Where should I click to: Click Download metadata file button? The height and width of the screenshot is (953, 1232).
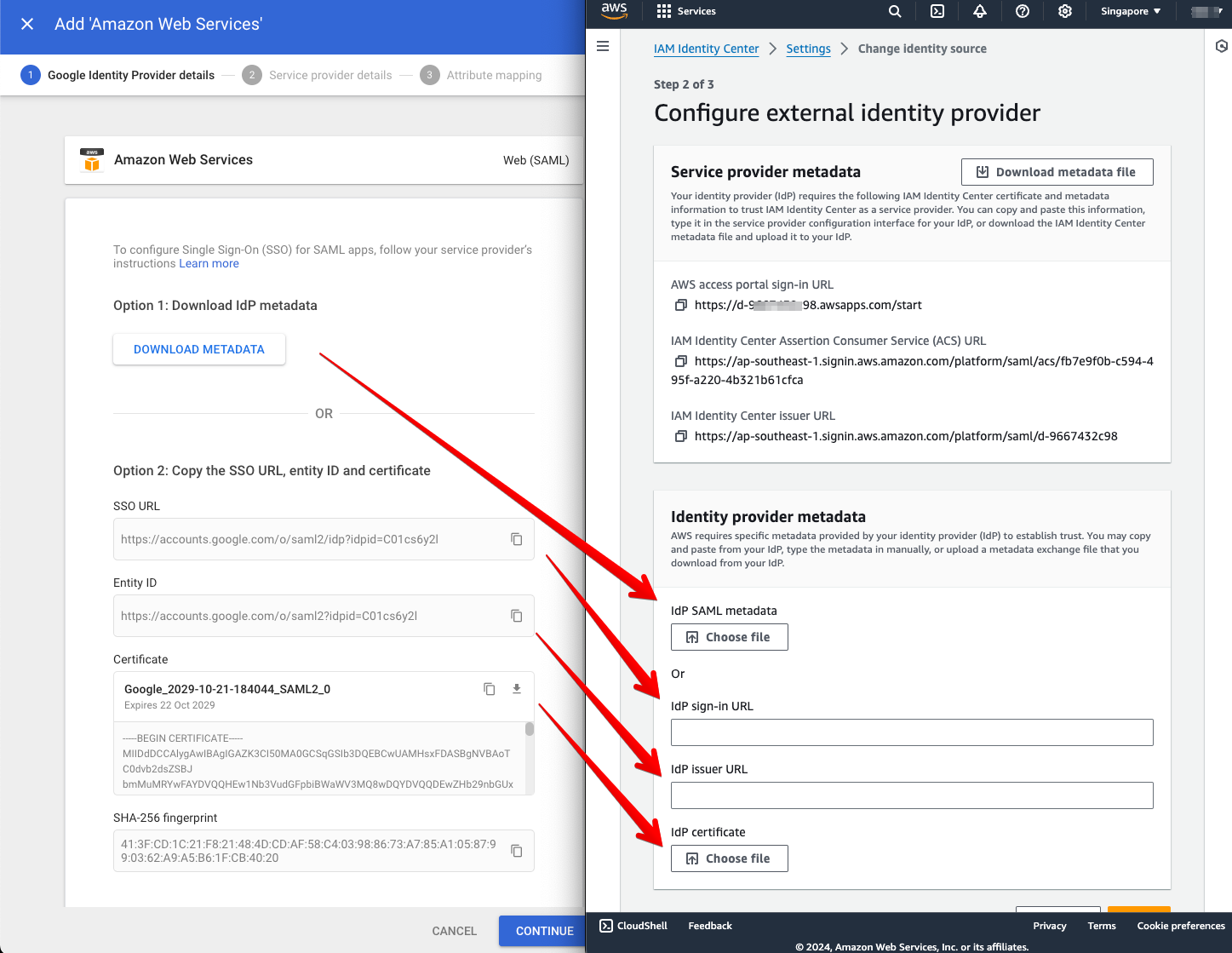pyautogui.click(x=1057, y=172)
